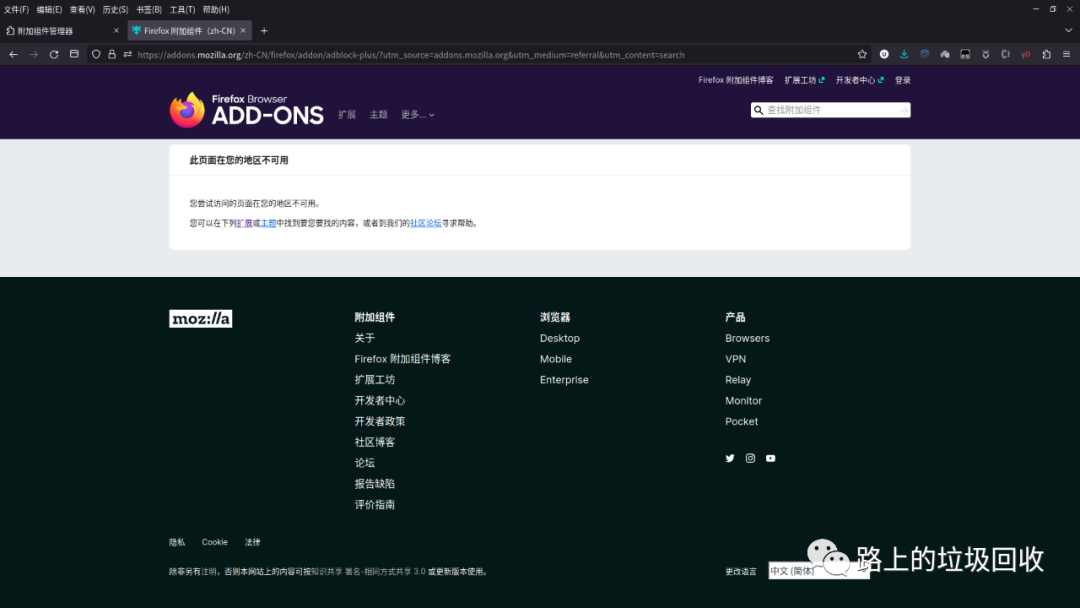Open a new tab with plus button
The width and height of the screenshot is (1080, 608).
click(x=264, y=31)
